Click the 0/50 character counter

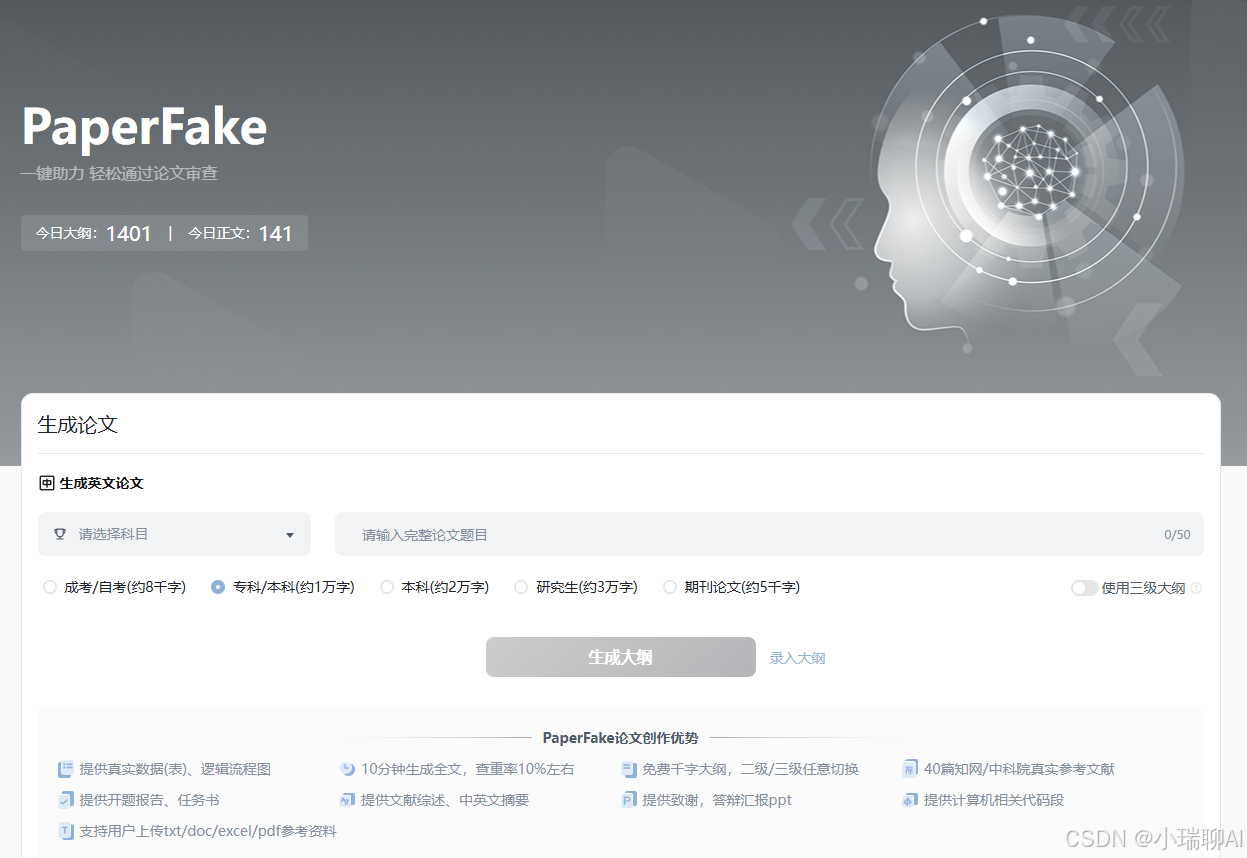point(1177,535)
